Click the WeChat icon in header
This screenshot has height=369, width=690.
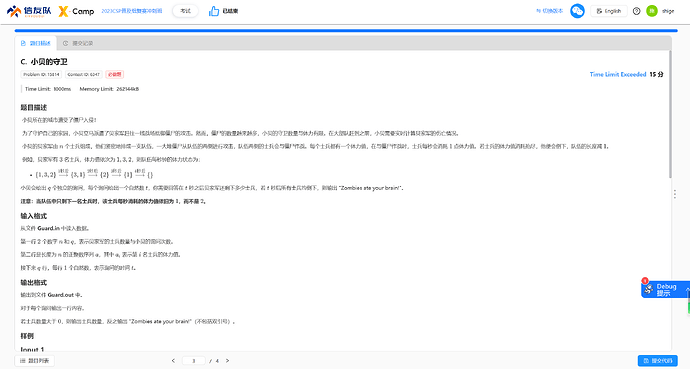[577, 11]
